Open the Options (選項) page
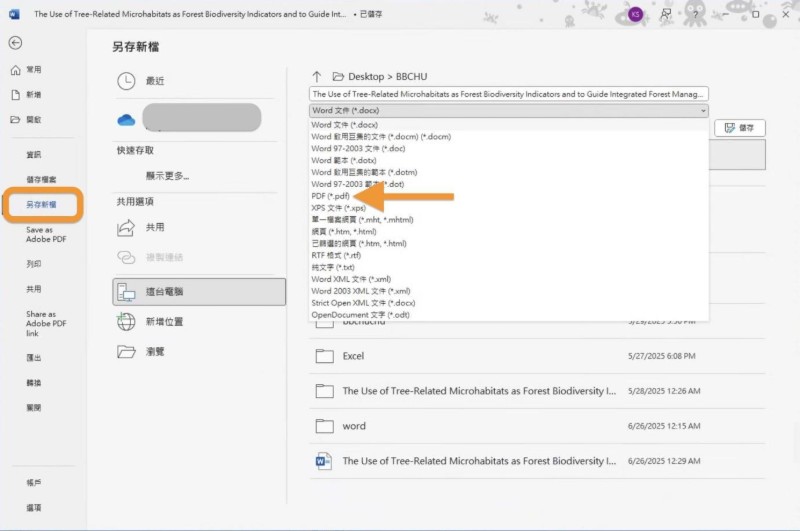Image resolution: width=800 pixels, height=531 pixels. (34, 508)
